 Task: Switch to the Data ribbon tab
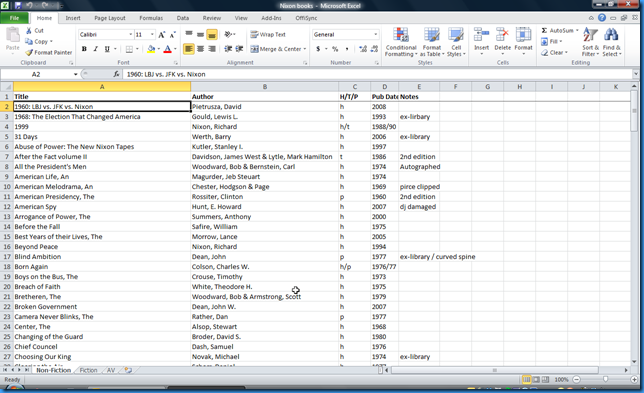tap(183, 18)
